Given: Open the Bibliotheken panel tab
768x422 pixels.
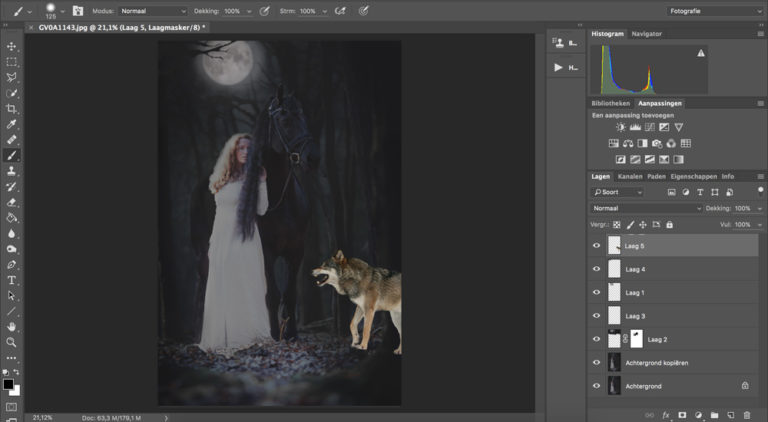Looking at the screenshot, I should (610, 103).
